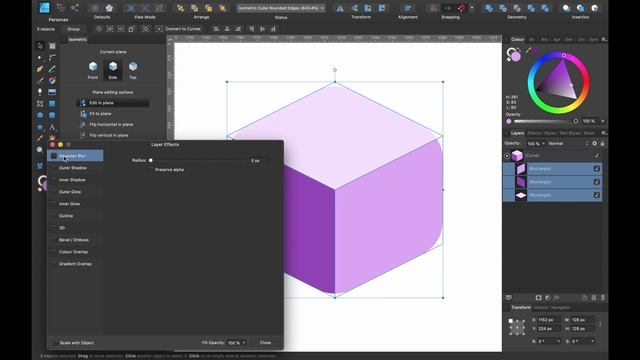Screen dimensions: 640x360
Task: Toggle the Scale with Object checkbox
Action: [x=55, y=343]
